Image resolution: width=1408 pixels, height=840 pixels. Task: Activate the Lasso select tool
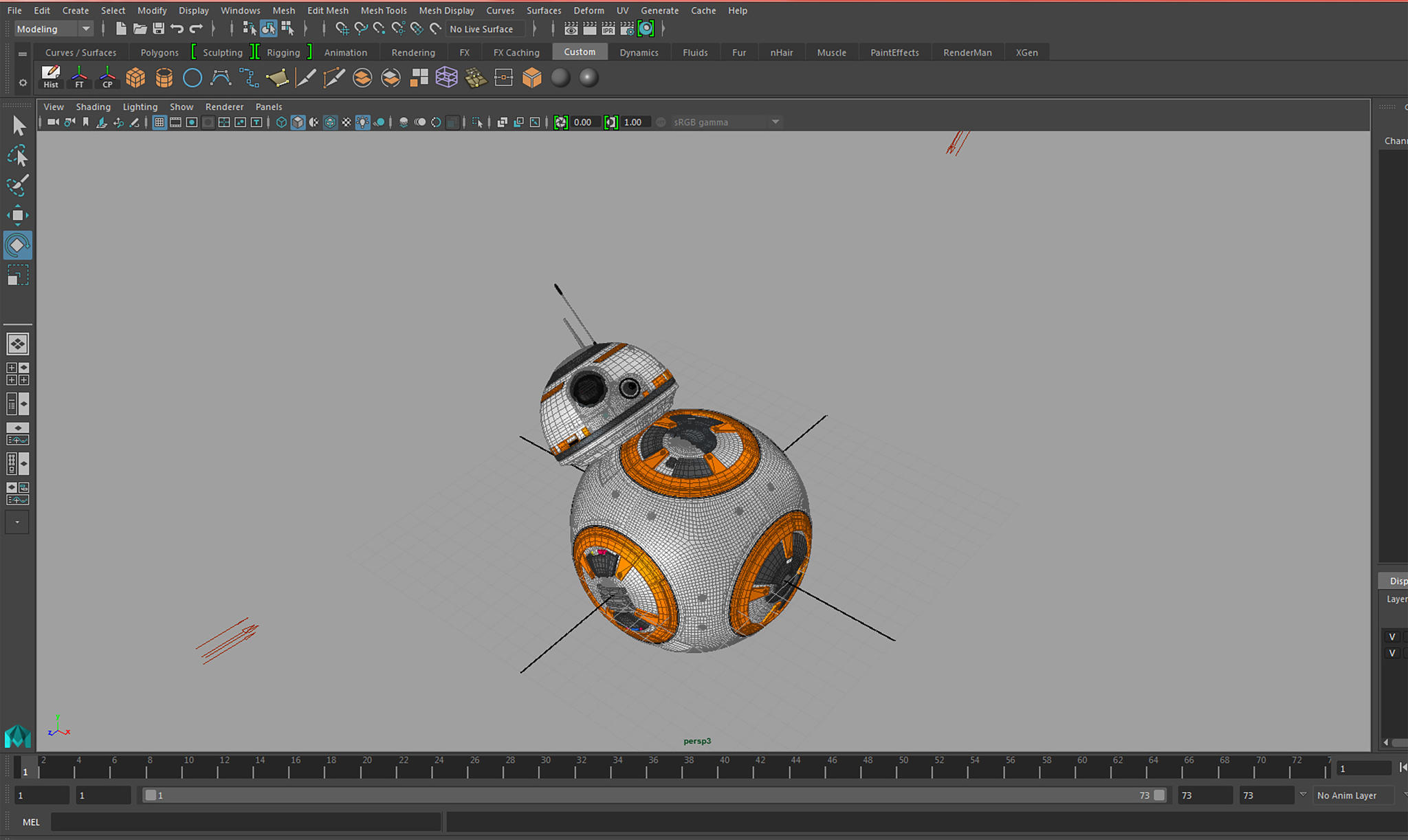pyautogui.click(x=18, y=156)
